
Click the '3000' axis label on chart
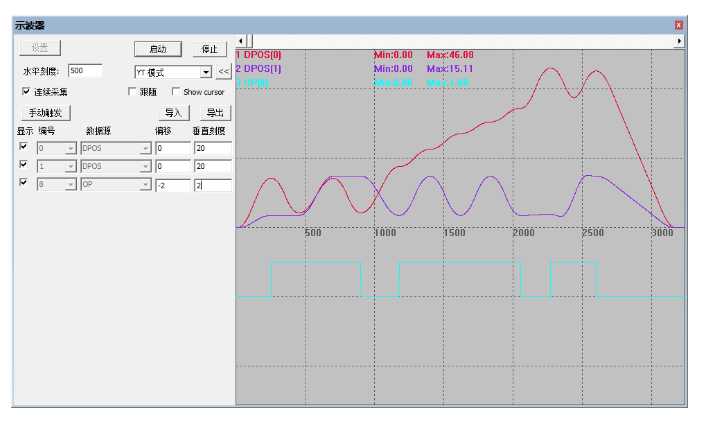coord(663,233)
